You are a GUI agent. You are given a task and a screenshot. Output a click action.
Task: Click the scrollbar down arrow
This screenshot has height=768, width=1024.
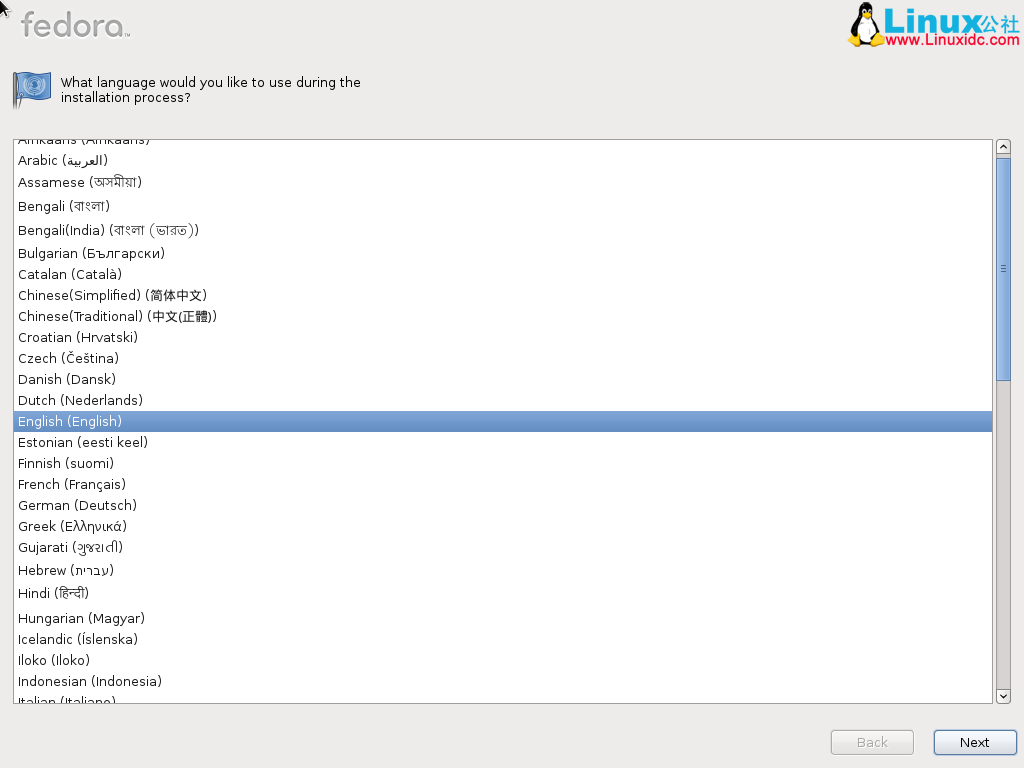point(1004,696)
